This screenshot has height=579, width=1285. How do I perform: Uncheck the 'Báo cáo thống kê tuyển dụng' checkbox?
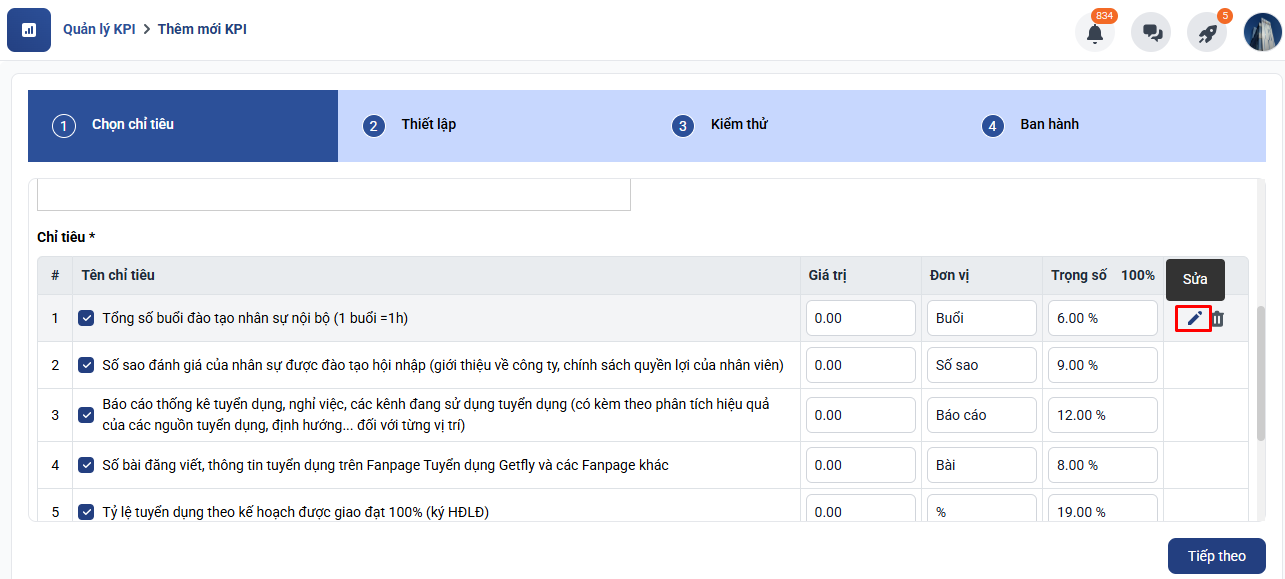point(86,415)
